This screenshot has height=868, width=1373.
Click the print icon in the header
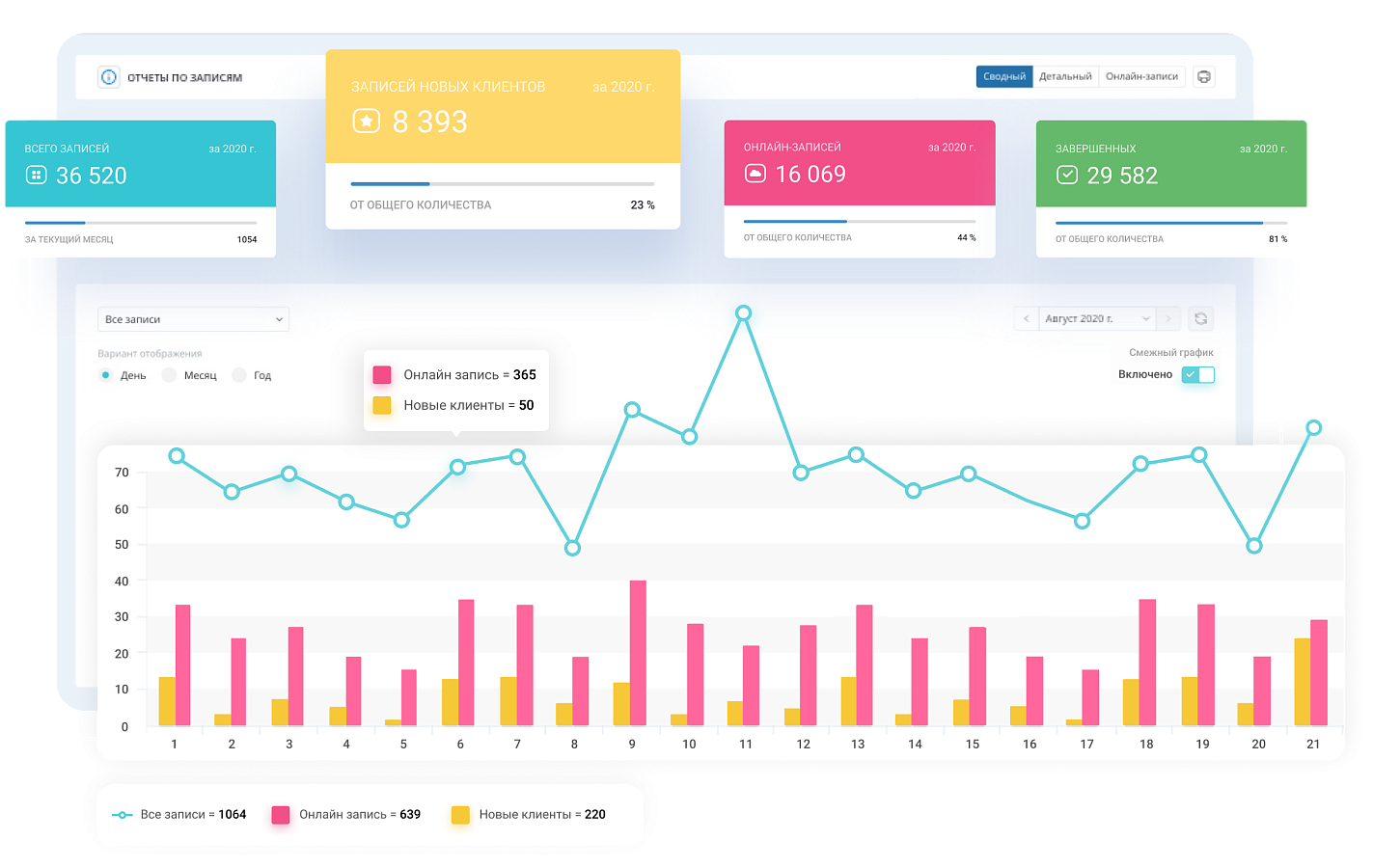point(1204,76)
